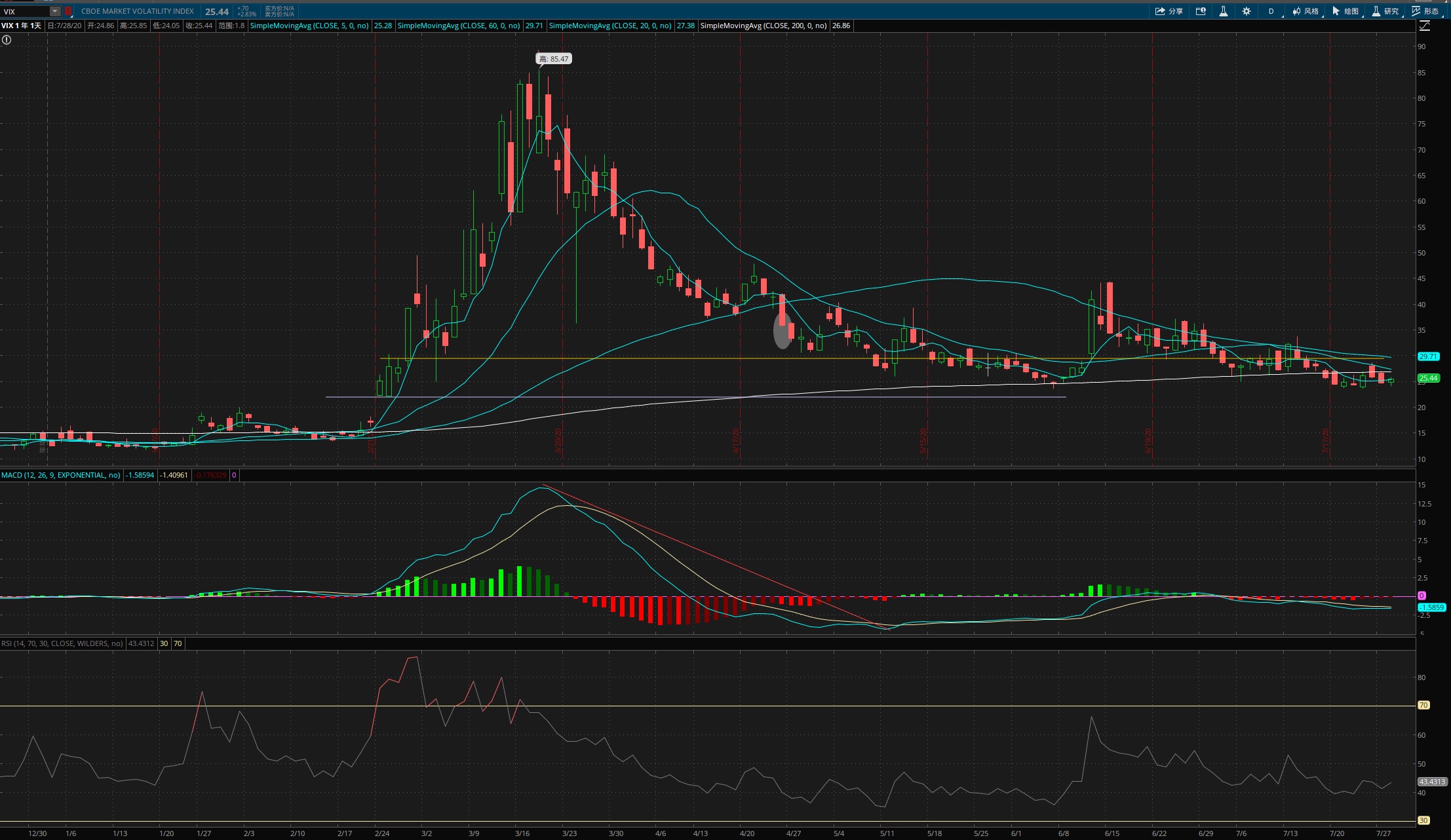Open the product details card icon

click(x=1201, y=11)
